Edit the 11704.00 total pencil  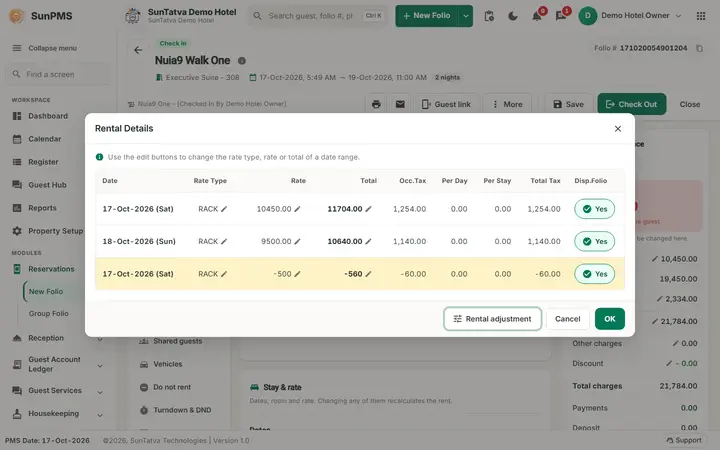368,209
